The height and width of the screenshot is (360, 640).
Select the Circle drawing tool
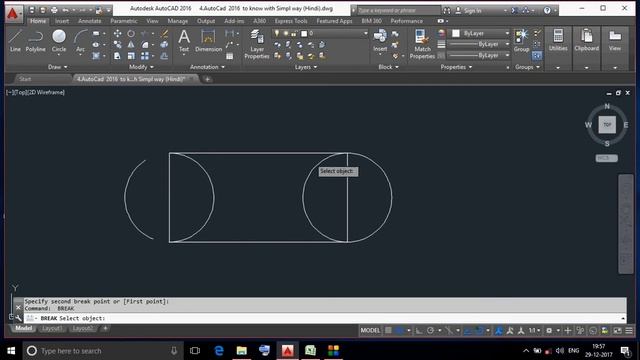59,41
